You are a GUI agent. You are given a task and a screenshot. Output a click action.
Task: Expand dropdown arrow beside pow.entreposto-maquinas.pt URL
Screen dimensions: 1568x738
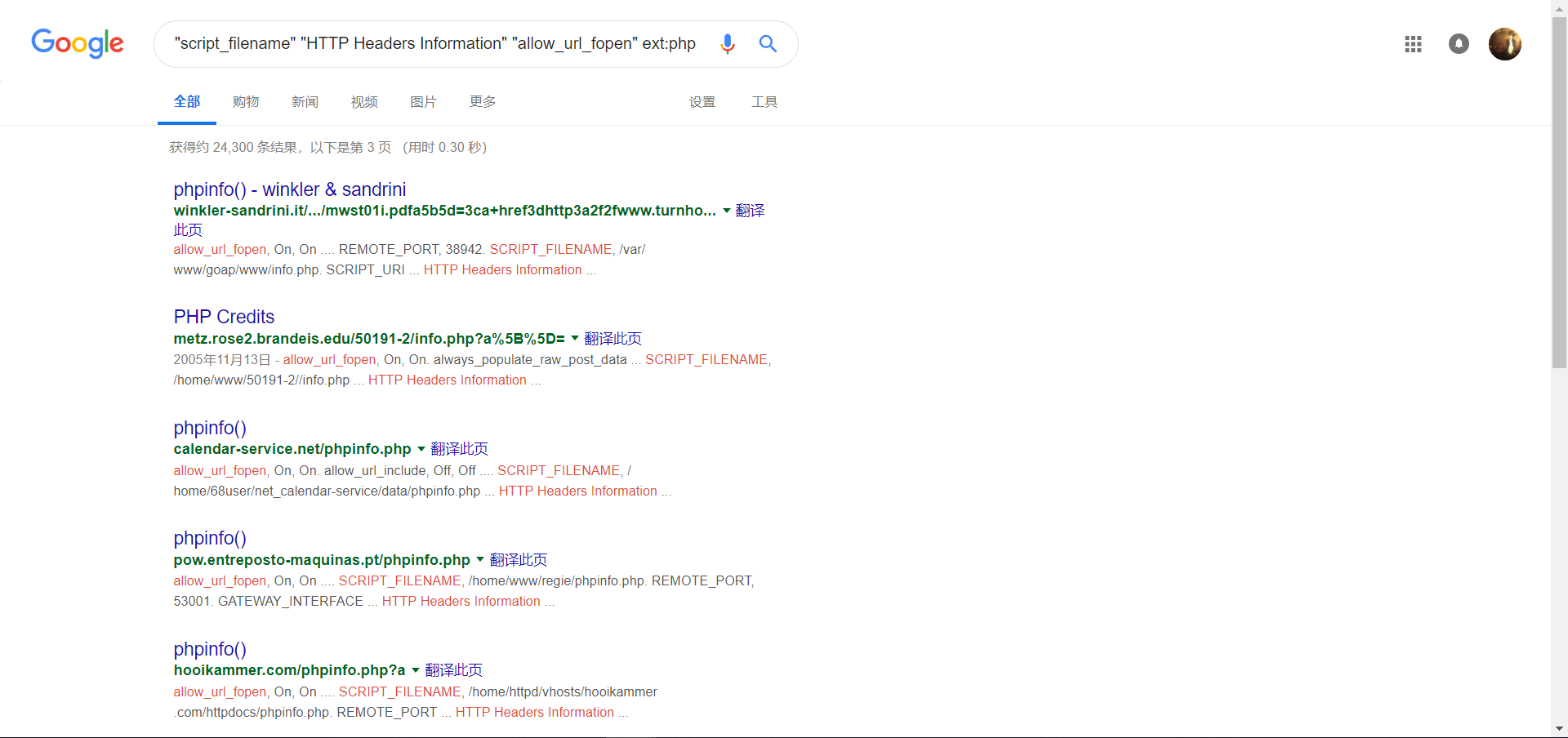(480, 559)
